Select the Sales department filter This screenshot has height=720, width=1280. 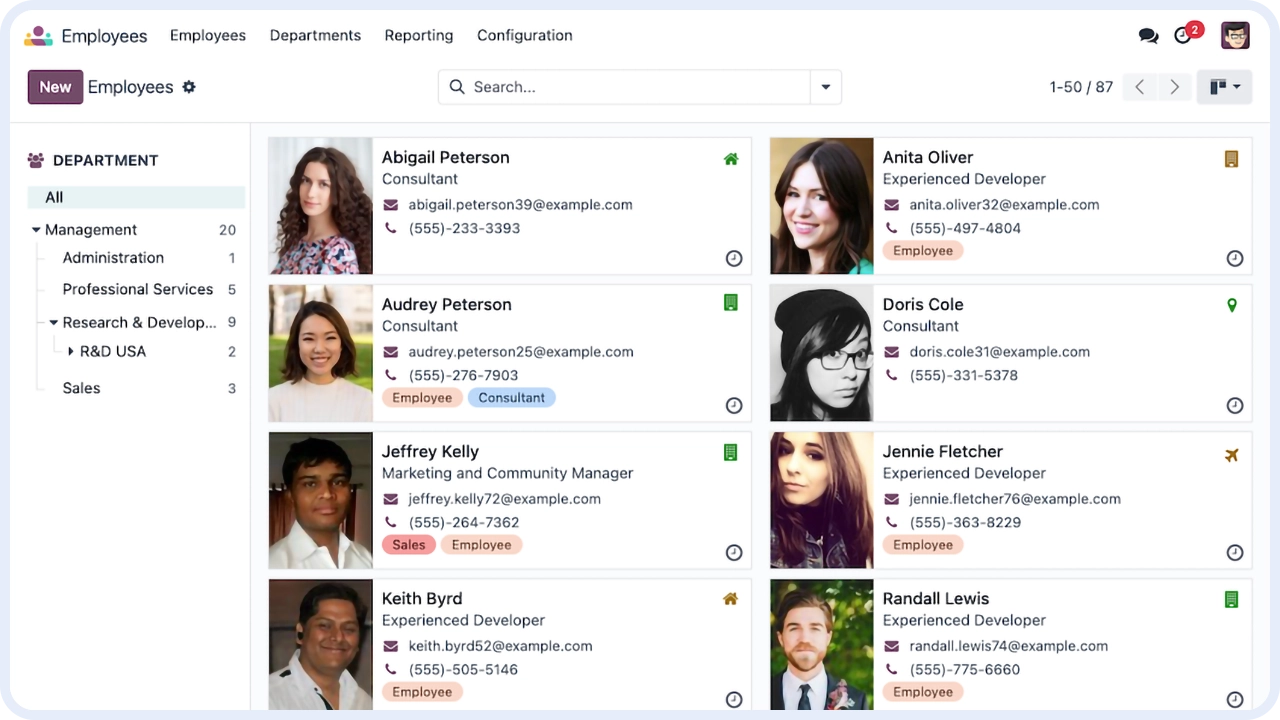click(x=81, y=388)
